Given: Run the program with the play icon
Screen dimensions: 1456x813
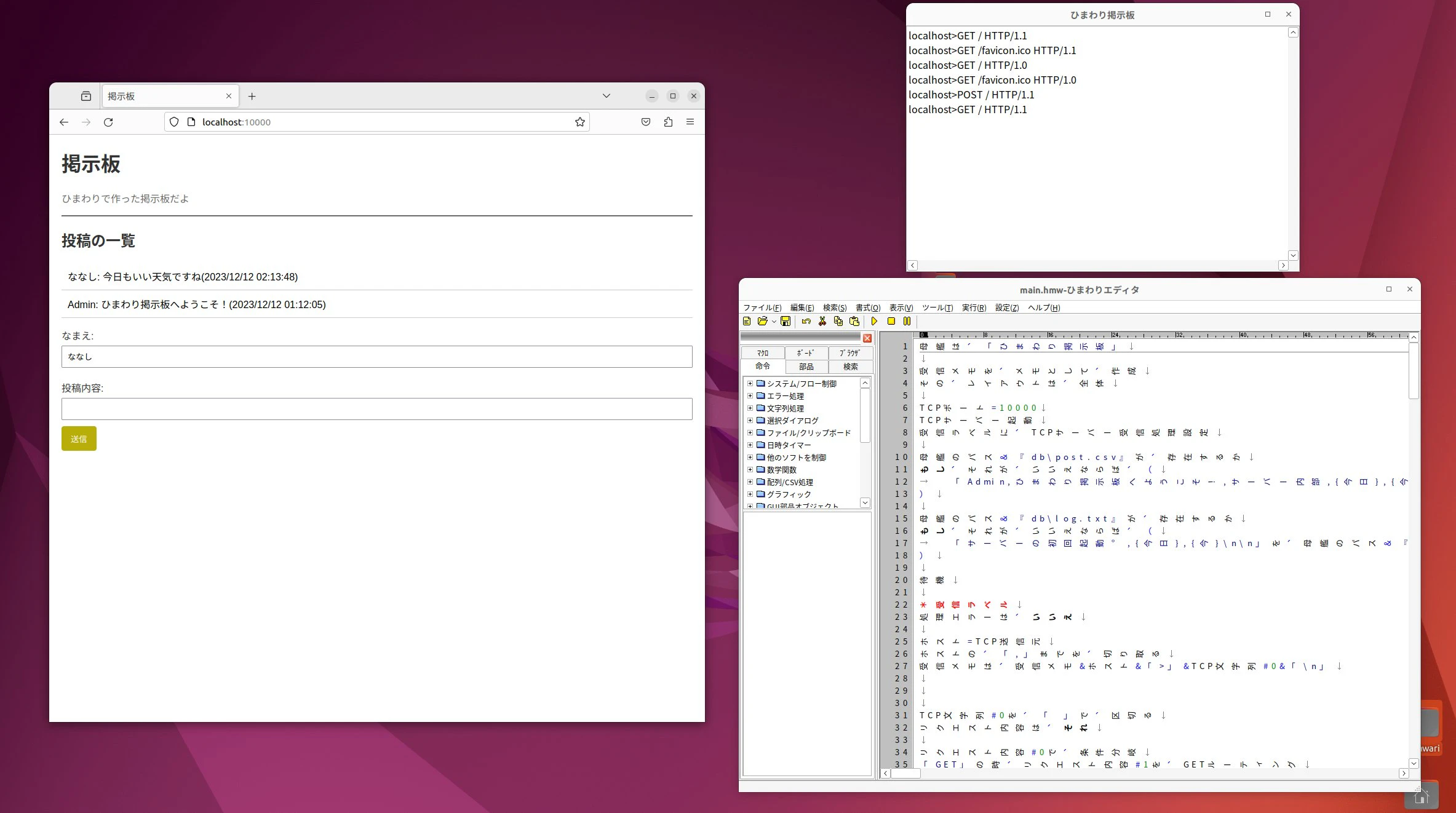Looking at the screenshot, I should pyautogui.click(x=874, y=321).
